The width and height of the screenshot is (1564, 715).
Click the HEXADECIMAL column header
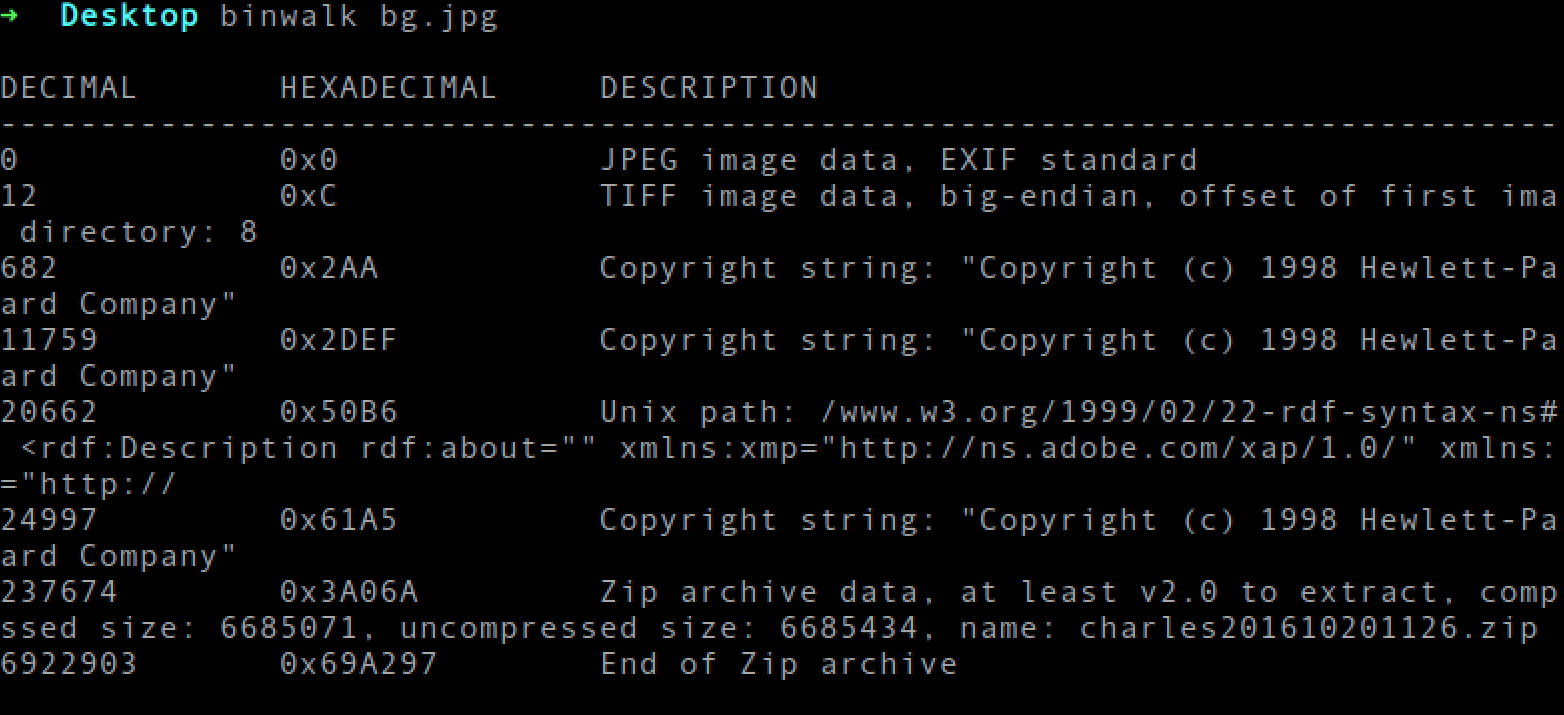click(x=388, y=88)
